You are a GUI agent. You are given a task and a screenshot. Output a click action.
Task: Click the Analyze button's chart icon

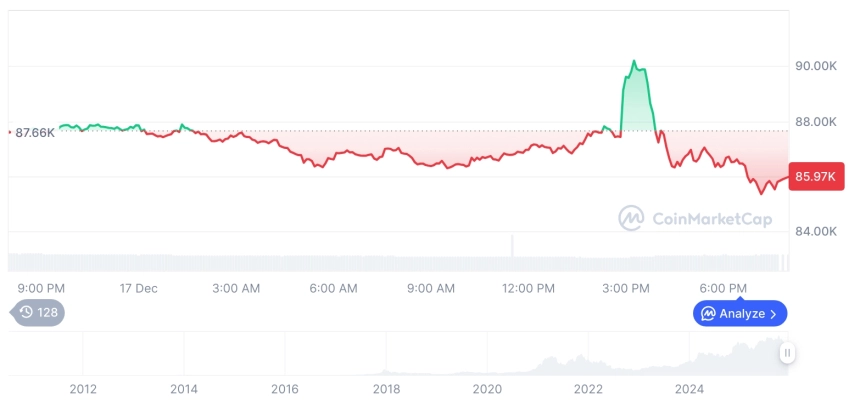coord(708,314)
